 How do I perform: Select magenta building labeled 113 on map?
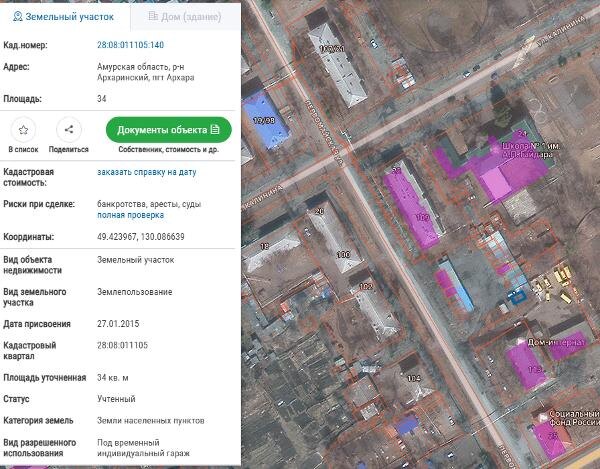tap(527, 365)
